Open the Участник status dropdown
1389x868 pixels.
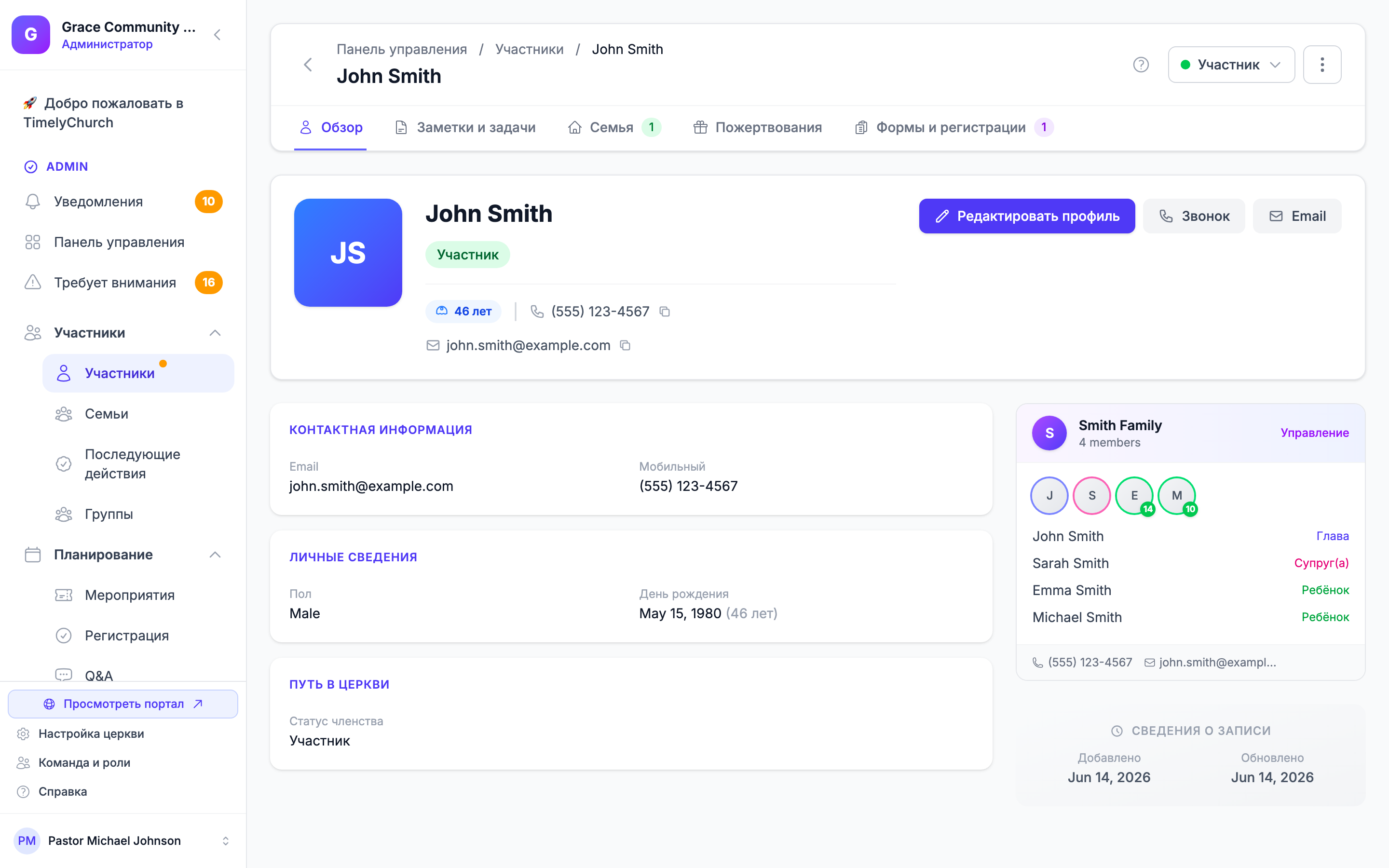click(x=1231, y=65)
